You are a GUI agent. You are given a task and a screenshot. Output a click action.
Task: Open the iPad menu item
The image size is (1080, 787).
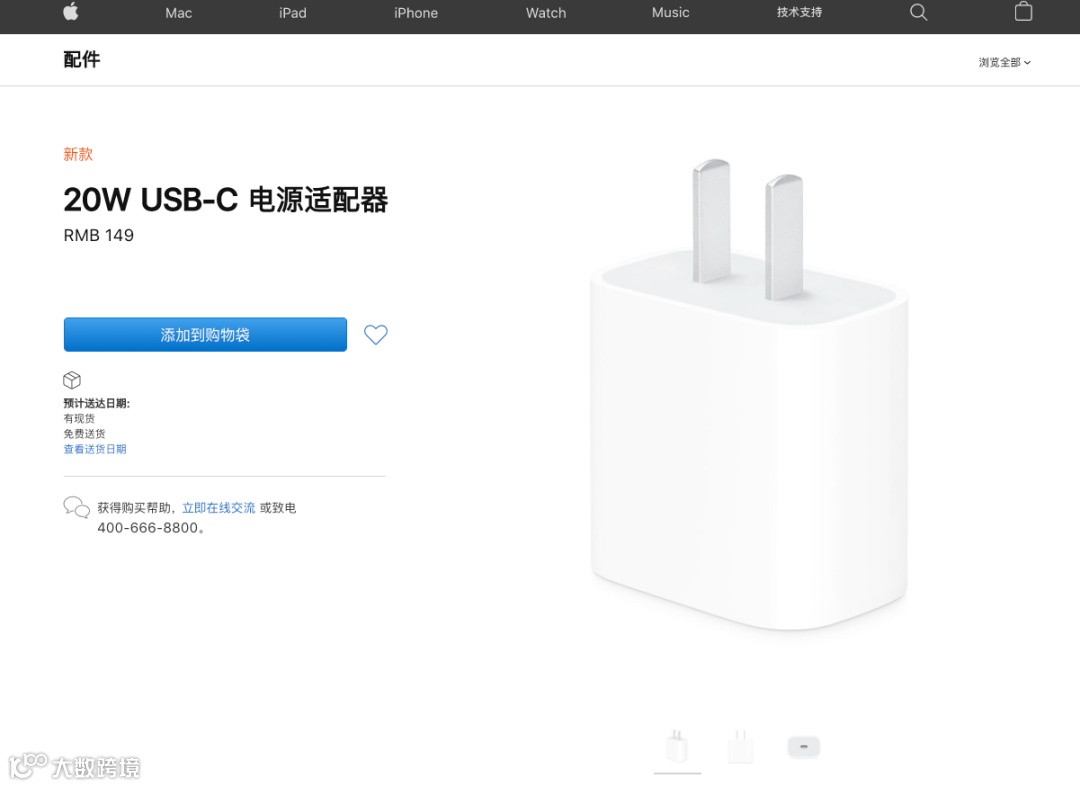tap(293, 12)
